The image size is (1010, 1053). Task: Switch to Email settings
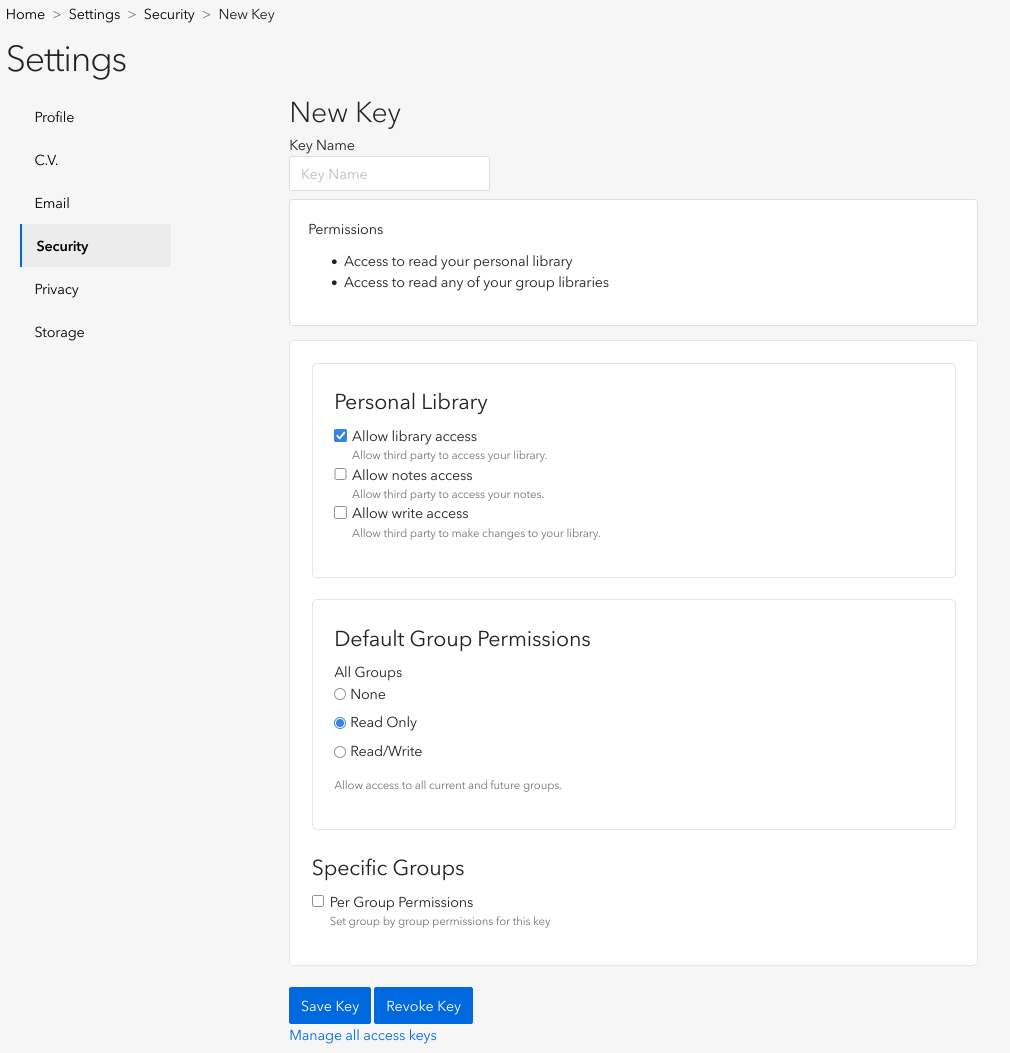click(52, 203)
